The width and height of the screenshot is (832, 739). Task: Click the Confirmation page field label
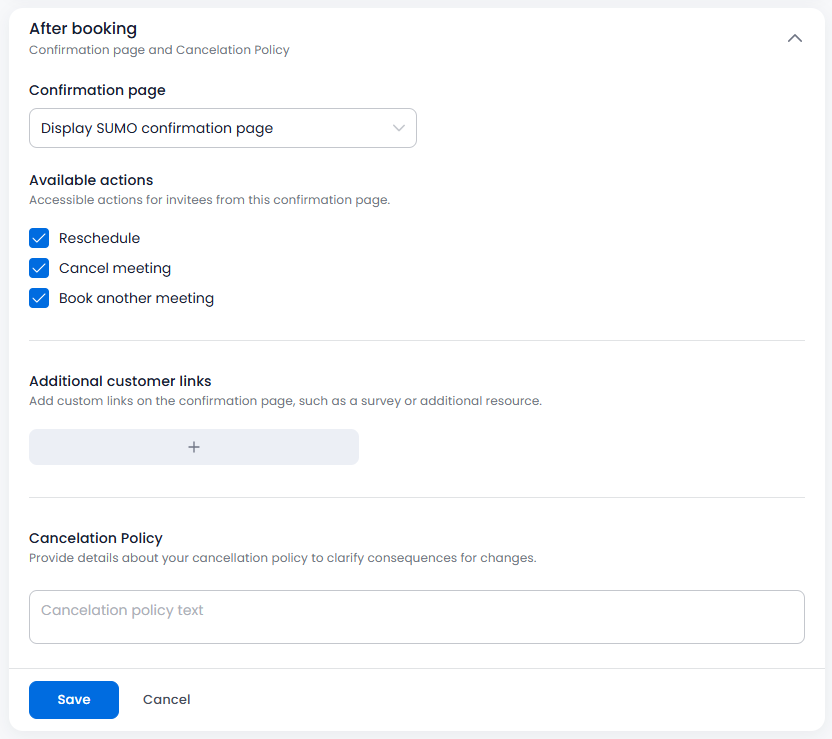pos(97,91)
